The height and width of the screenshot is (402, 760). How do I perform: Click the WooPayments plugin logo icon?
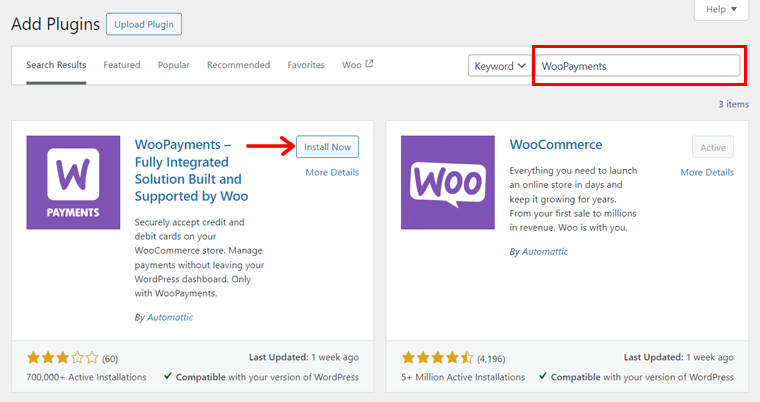74,183
